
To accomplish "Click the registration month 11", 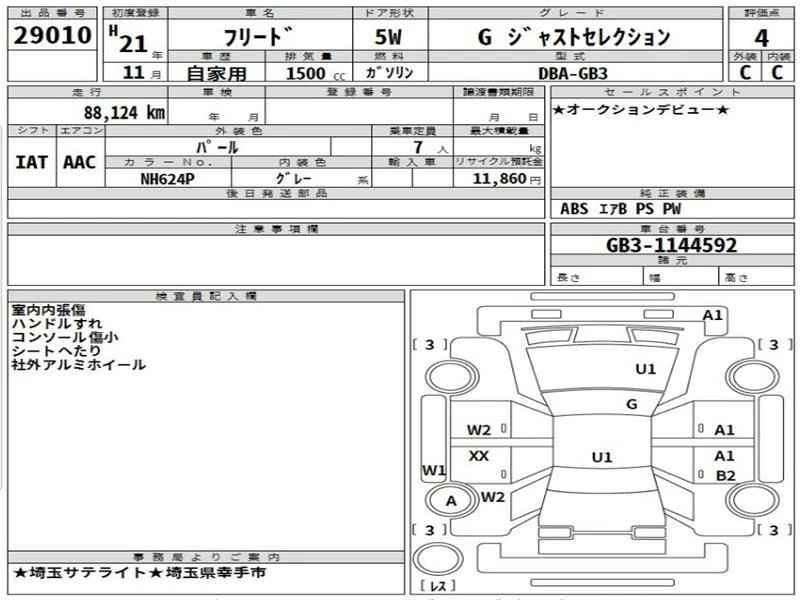I will click(134, 72).
